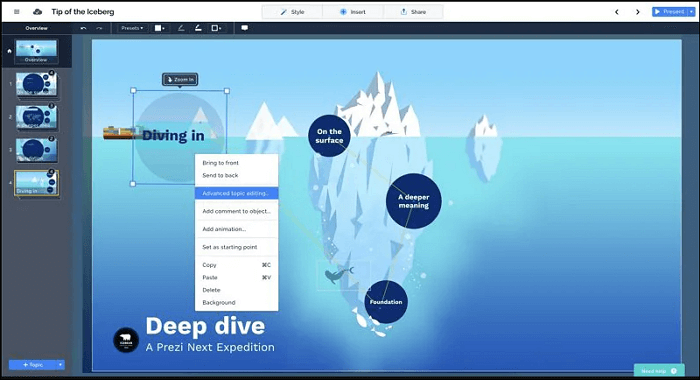Go to the next slide arrow
Screen dimensions: 700x380
(638, 12)
